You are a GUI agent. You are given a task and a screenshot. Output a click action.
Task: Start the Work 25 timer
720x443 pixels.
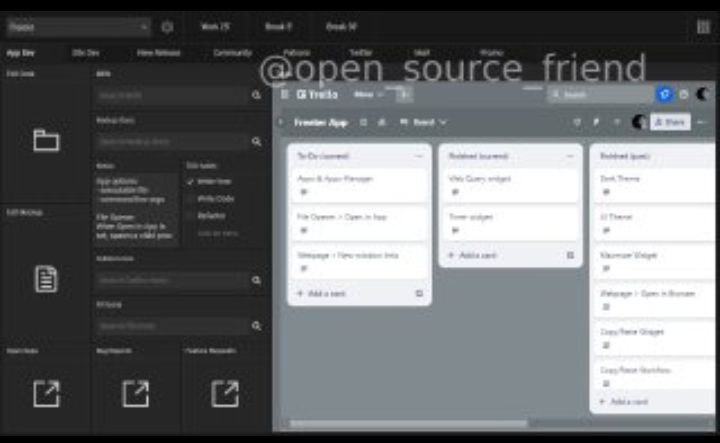(x=215, y=27)
